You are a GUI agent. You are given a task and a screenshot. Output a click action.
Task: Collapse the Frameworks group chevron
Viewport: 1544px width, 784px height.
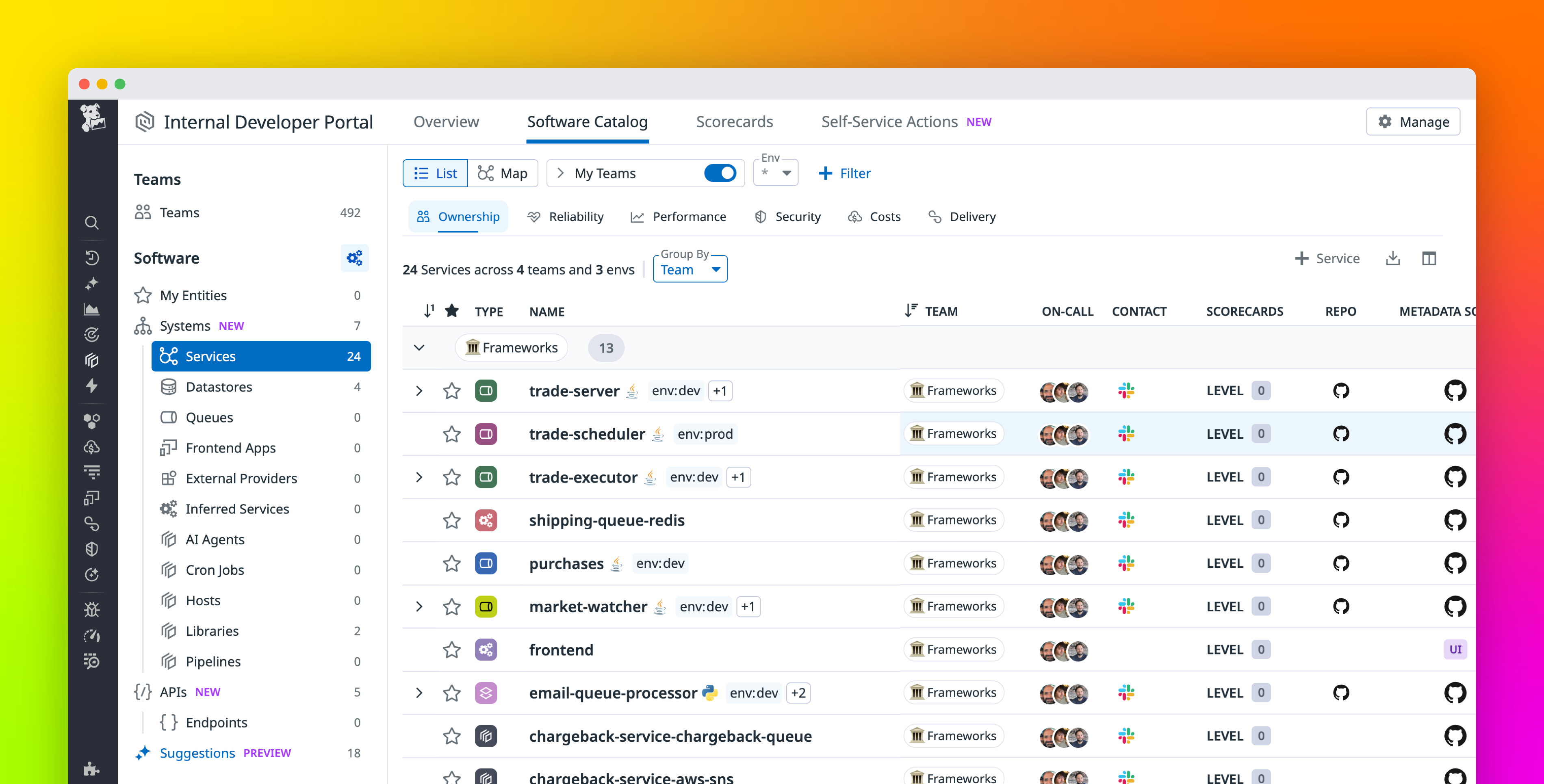pos(419,348)
